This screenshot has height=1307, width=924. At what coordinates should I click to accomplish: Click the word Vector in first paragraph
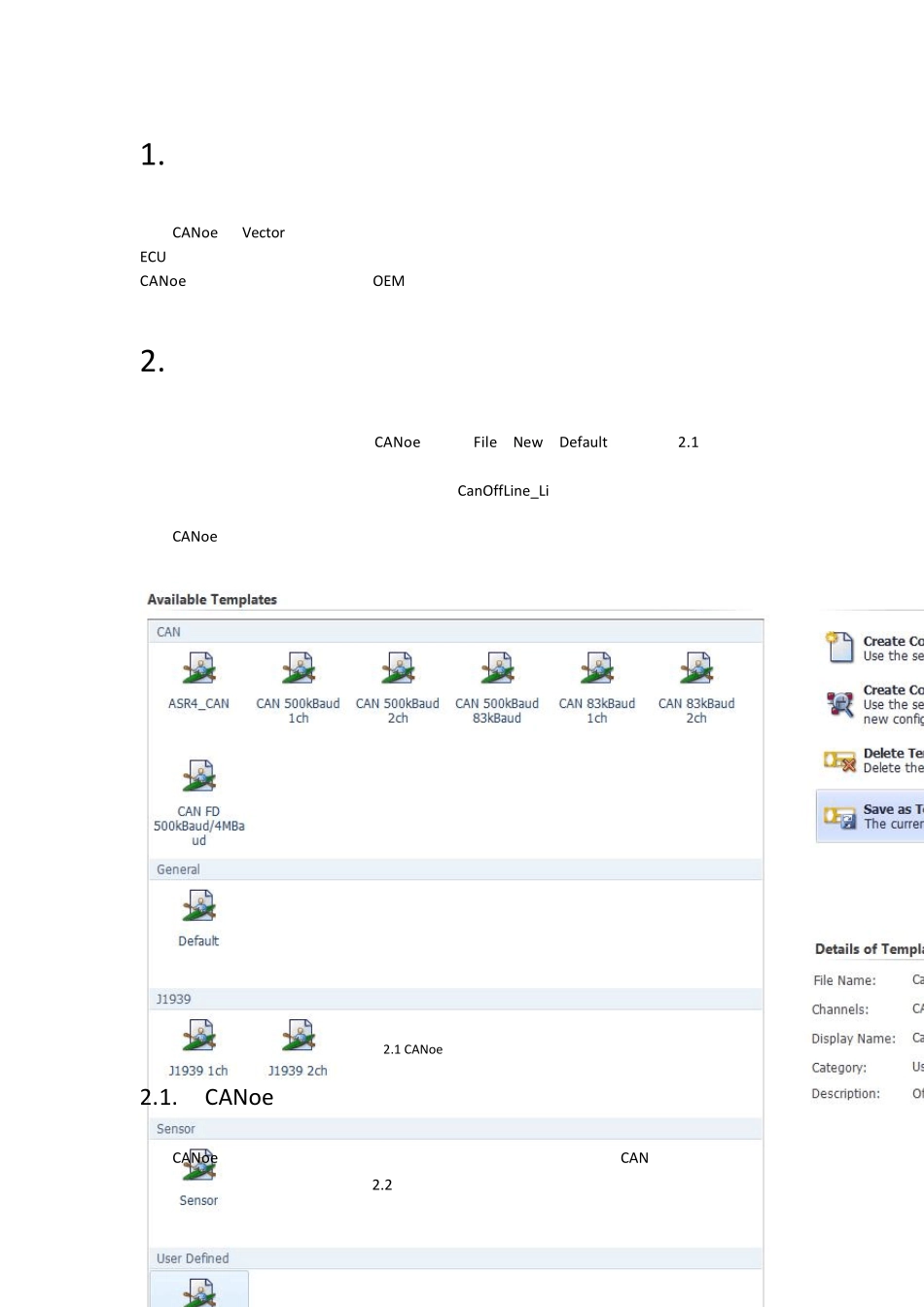[x=264, y=232]
